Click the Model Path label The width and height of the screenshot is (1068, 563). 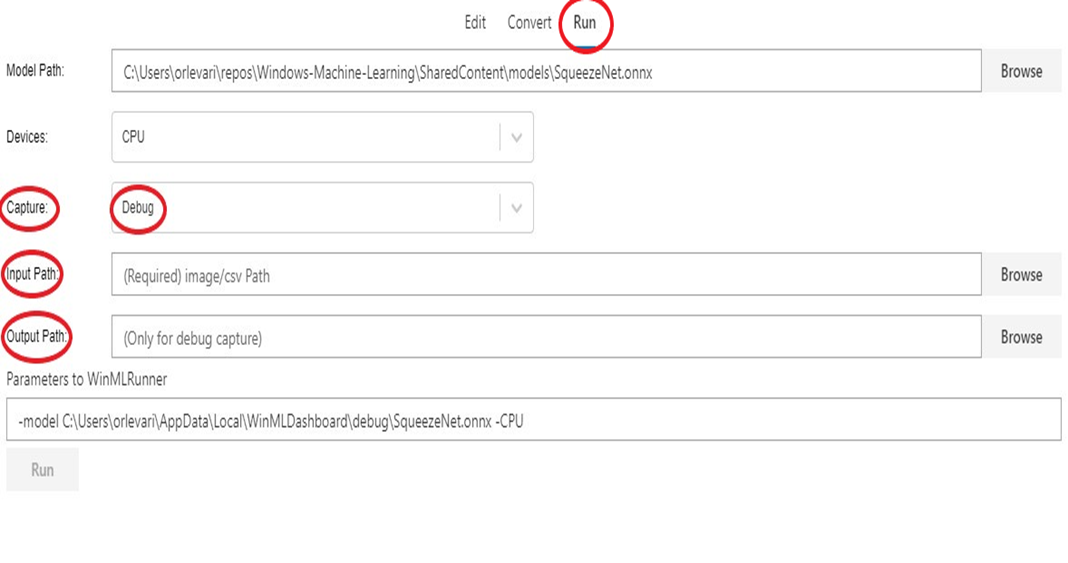35,70
